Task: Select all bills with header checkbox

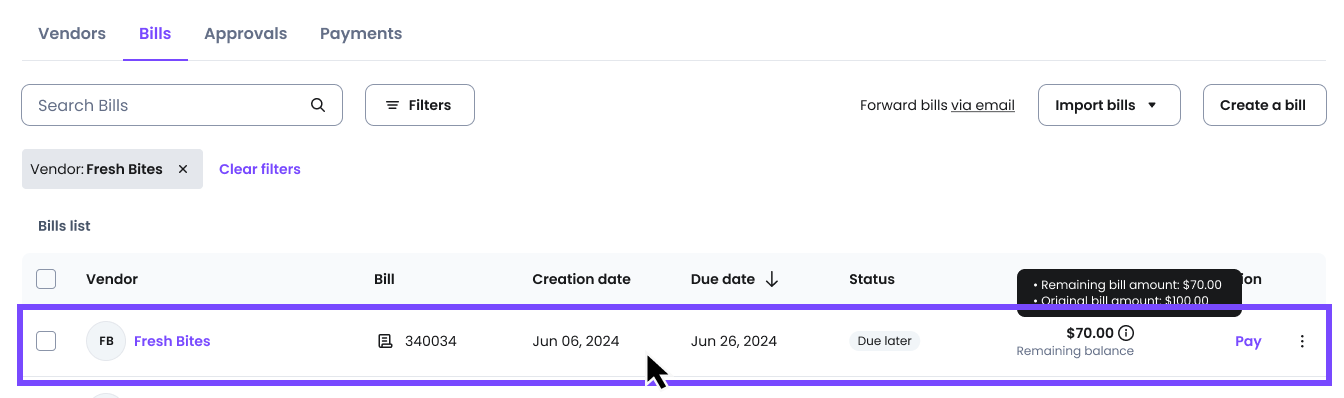Action: coord(46,279)
